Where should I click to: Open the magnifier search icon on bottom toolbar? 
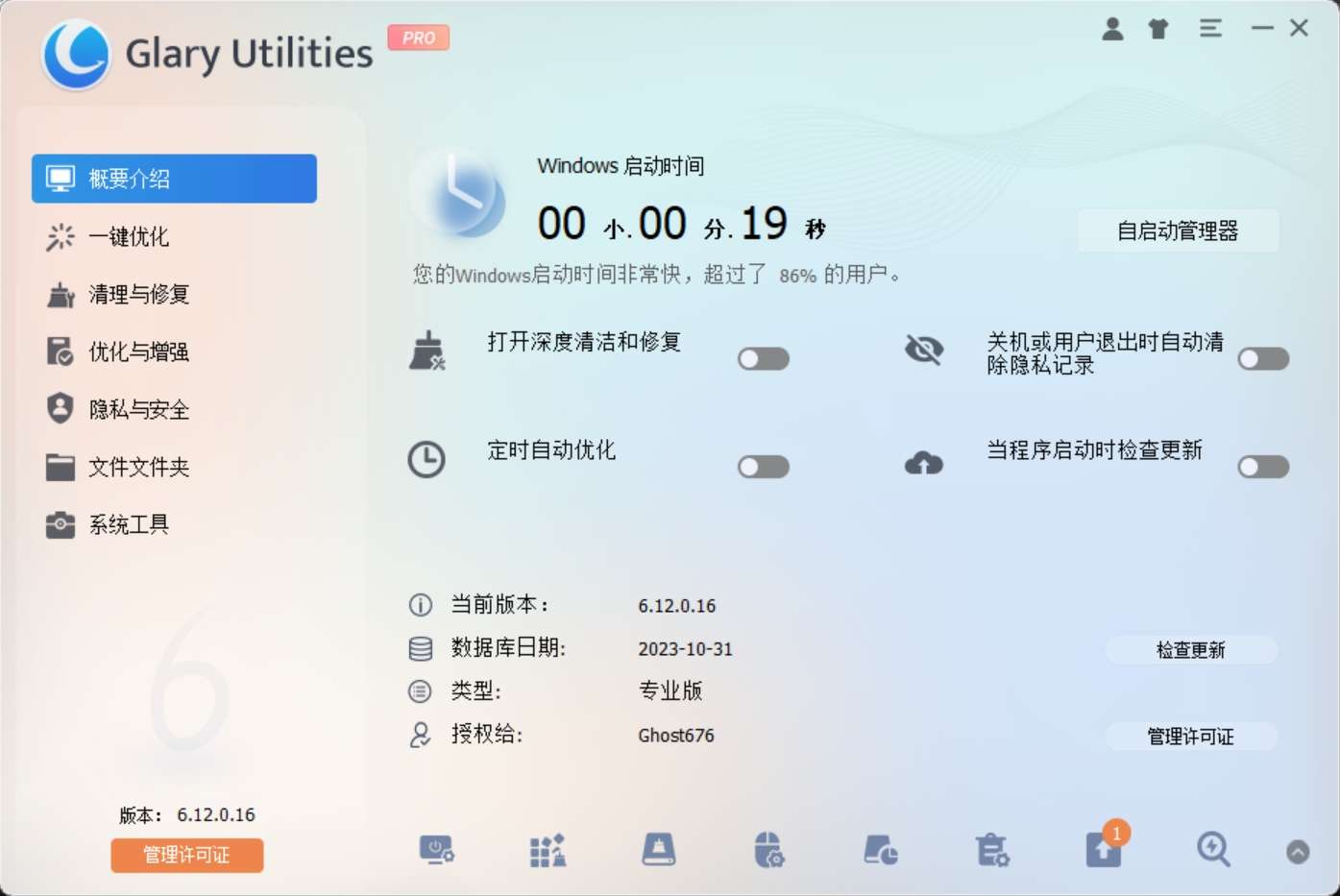(1213, 850)
